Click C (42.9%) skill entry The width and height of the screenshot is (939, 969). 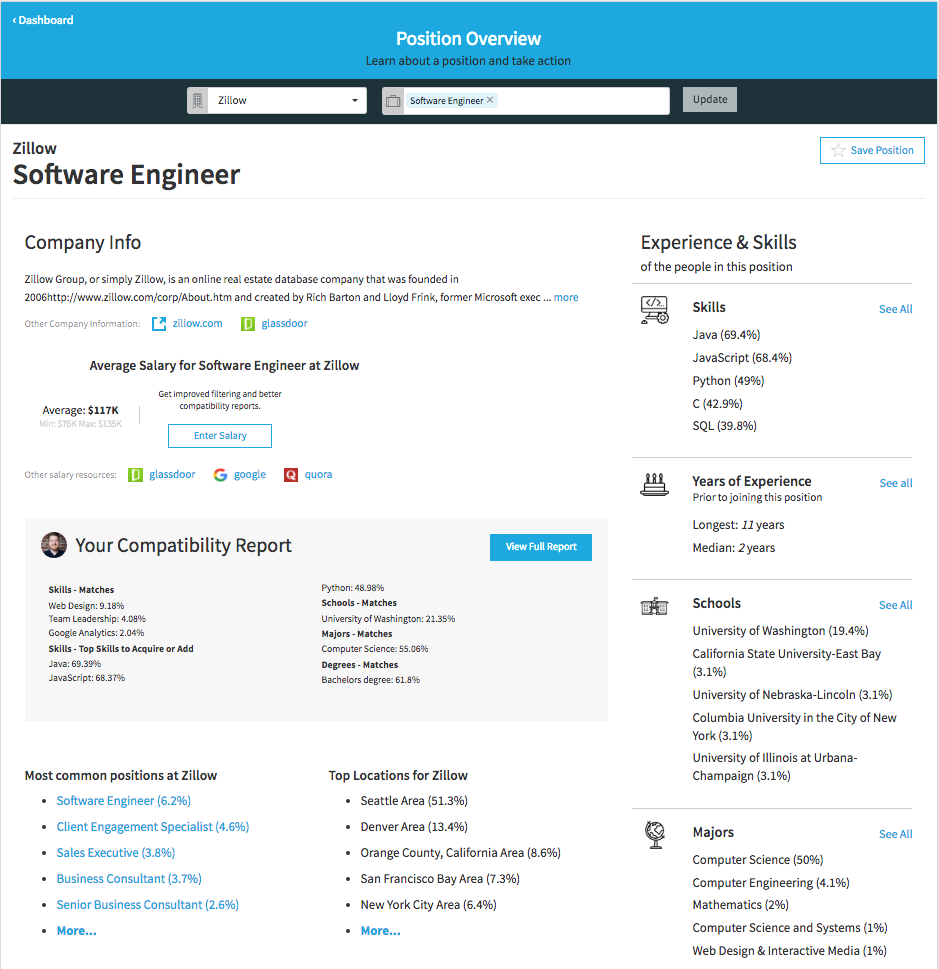tap(718, 404)
